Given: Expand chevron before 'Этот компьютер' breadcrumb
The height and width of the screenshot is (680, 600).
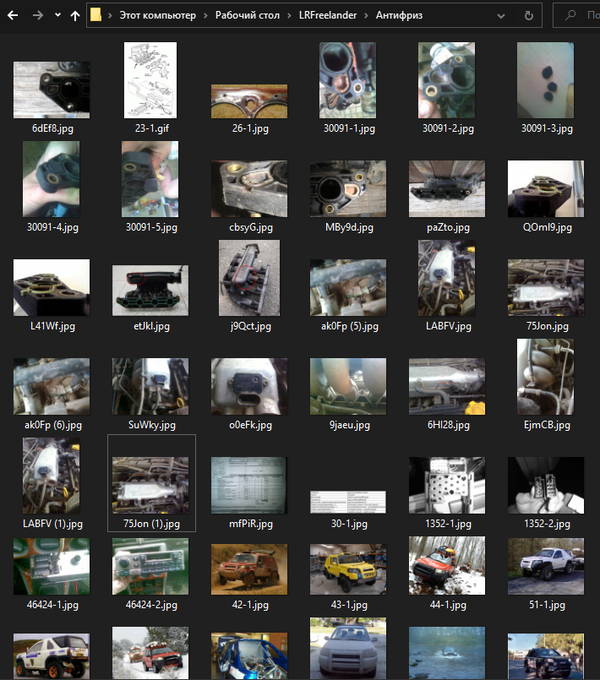Looking at the screenshot, I should tap(110, 16).
